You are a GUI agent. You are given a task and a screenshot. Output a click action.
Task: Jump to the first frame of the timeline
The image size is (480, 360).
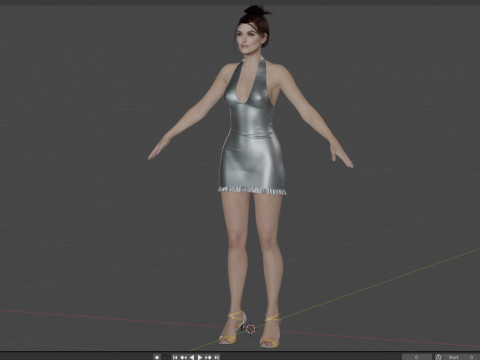[175, 357]
